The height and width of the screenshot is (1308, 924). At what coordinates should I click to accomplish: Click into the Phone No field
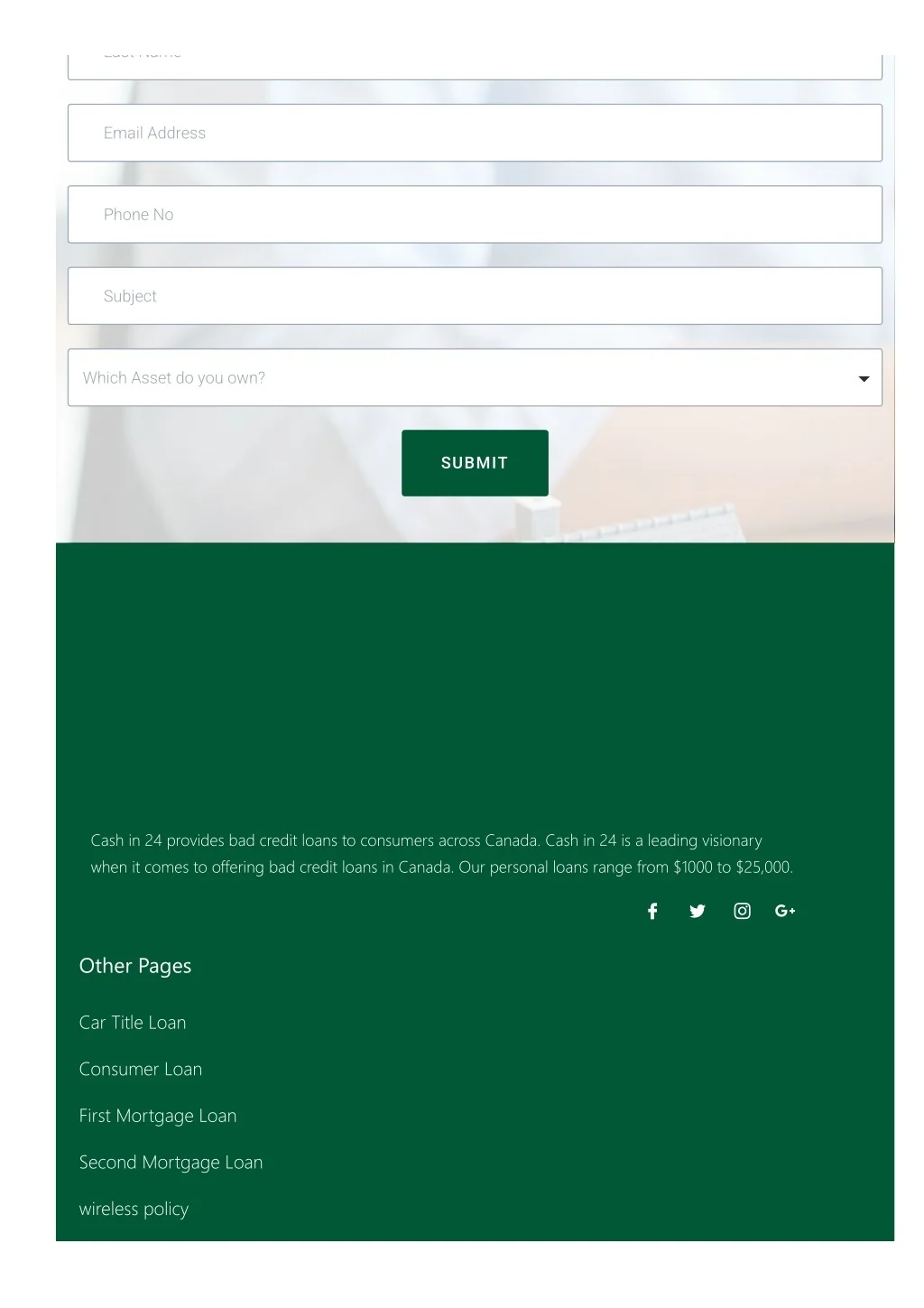475,214
